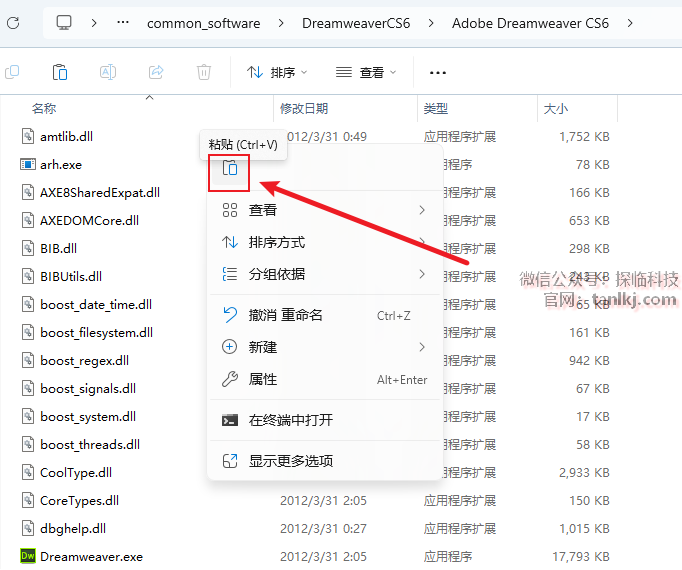
Task: Click Adobe Dreamweaver CS6 breadcrumb
Action: (530, 23)
